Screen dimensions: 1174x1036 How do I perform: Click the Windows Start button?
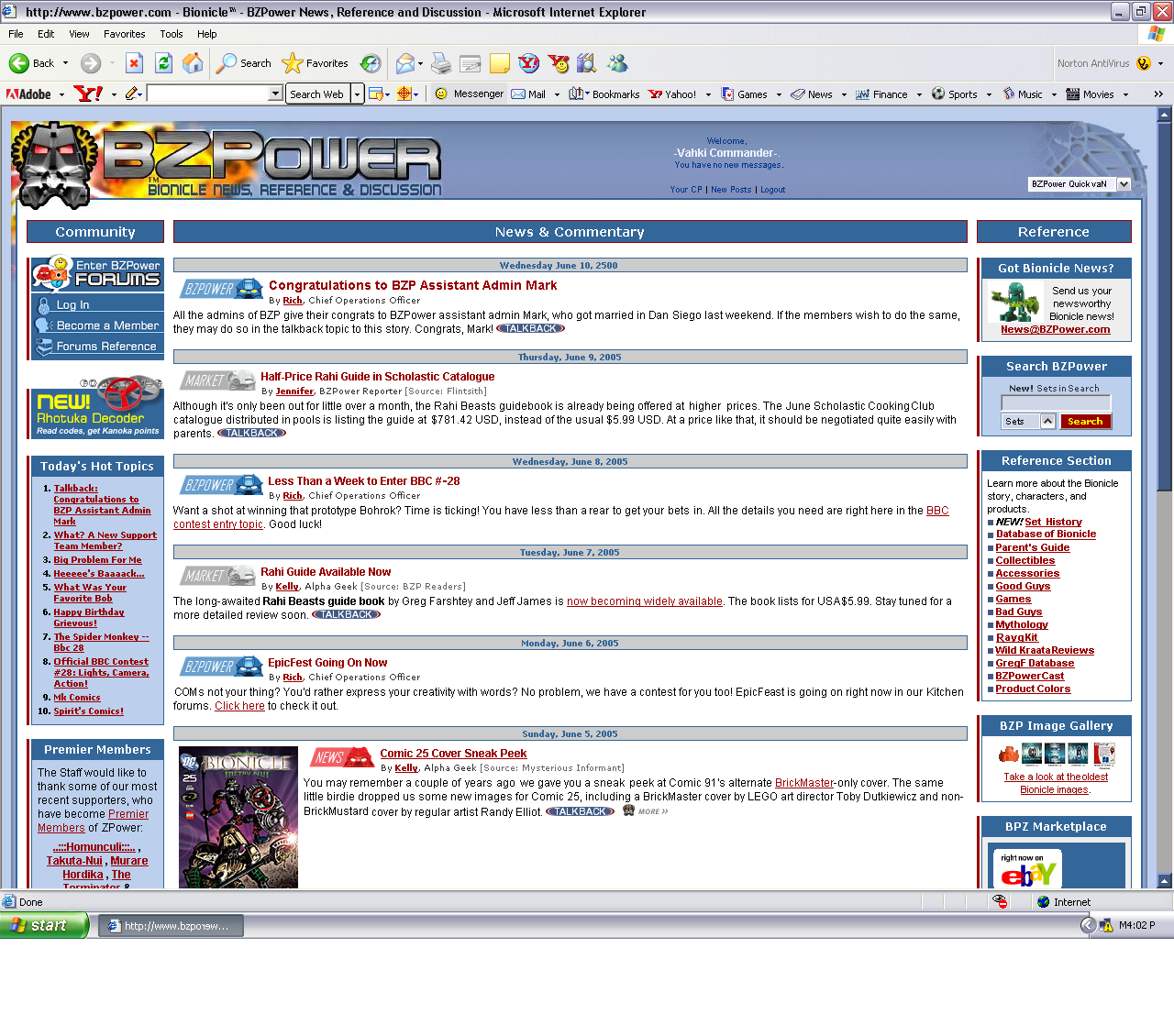[43, 926]
